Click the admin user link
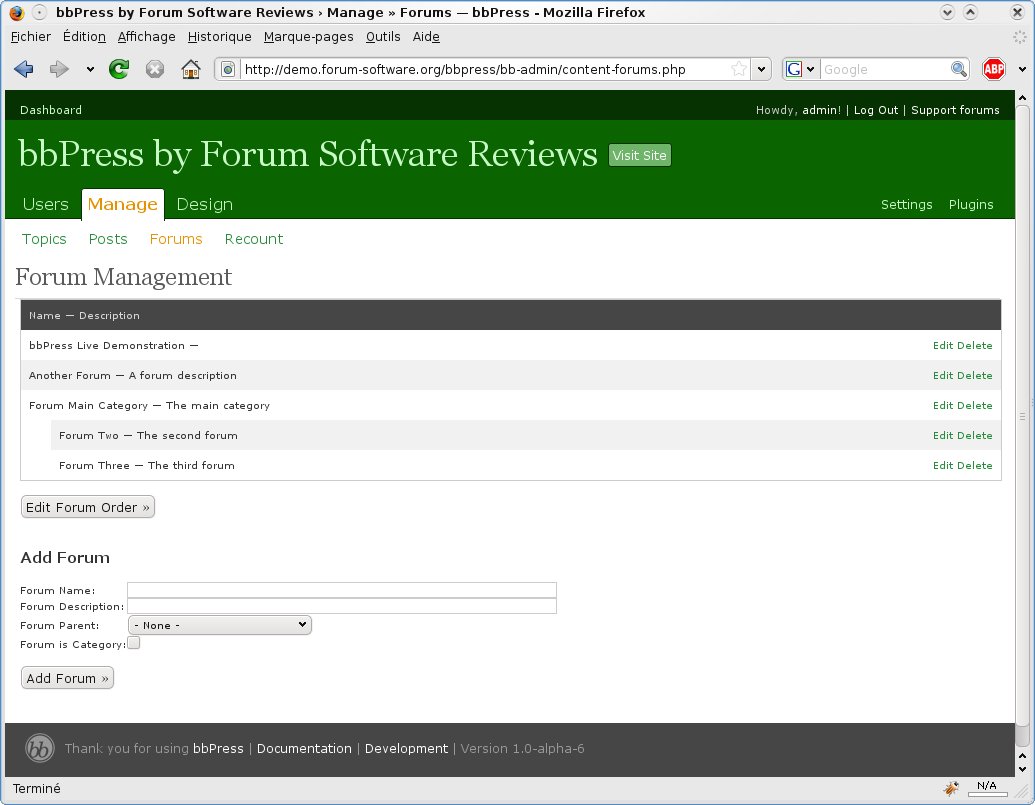The width and height of the screenshot is (1035, 805). [821, 110]
